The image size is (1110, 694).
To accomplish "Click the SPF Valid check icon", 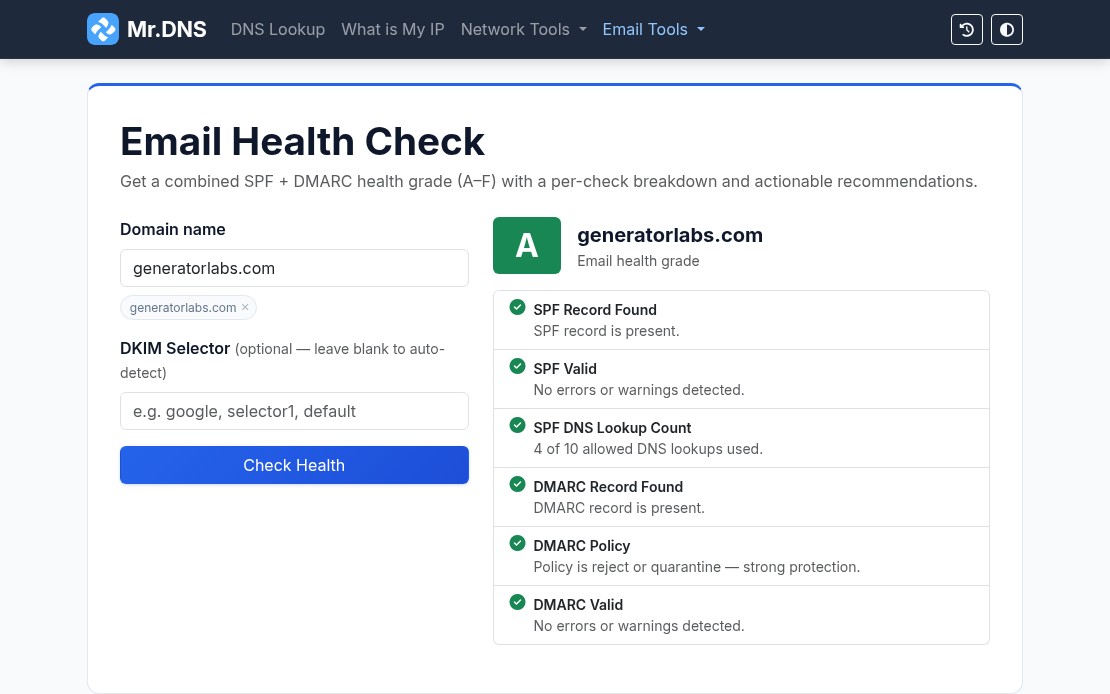I will tap(517, 366).
